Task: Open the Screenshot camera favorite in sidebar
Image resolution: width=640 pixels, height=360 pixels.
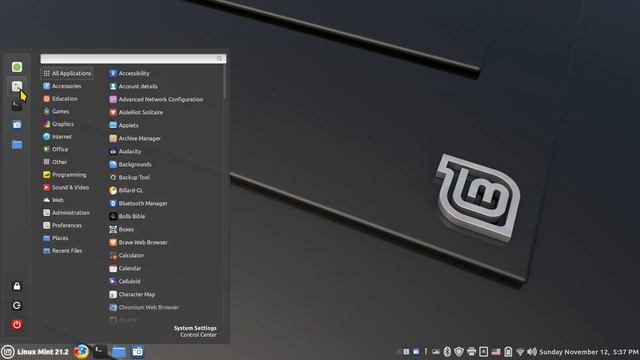Action: [17, 125]
